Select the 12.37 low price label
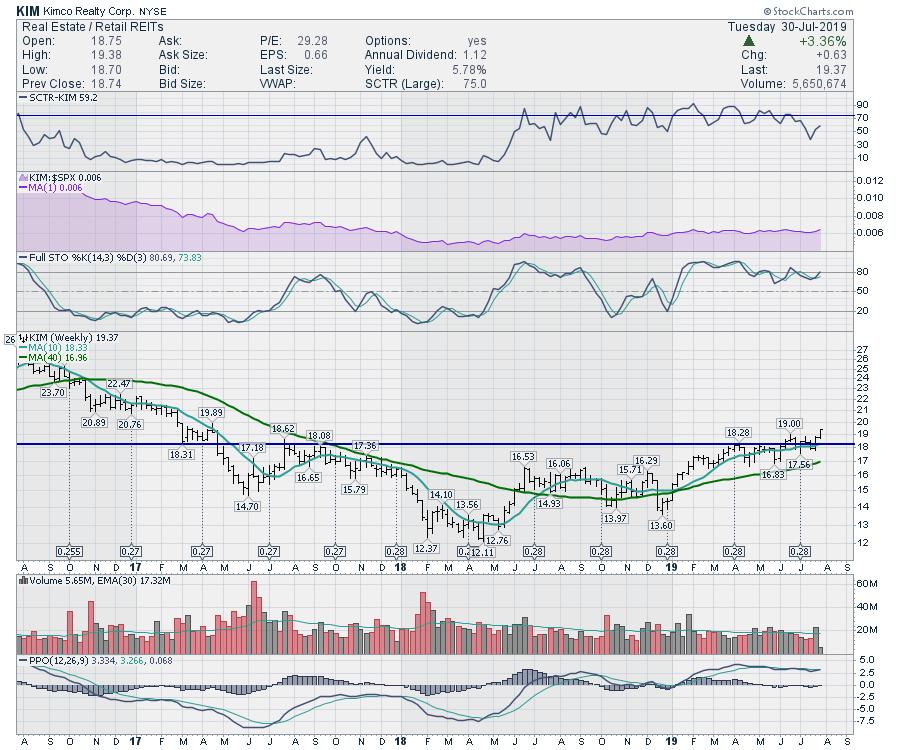Screen dimensions: 900x750 pos(427,548)
